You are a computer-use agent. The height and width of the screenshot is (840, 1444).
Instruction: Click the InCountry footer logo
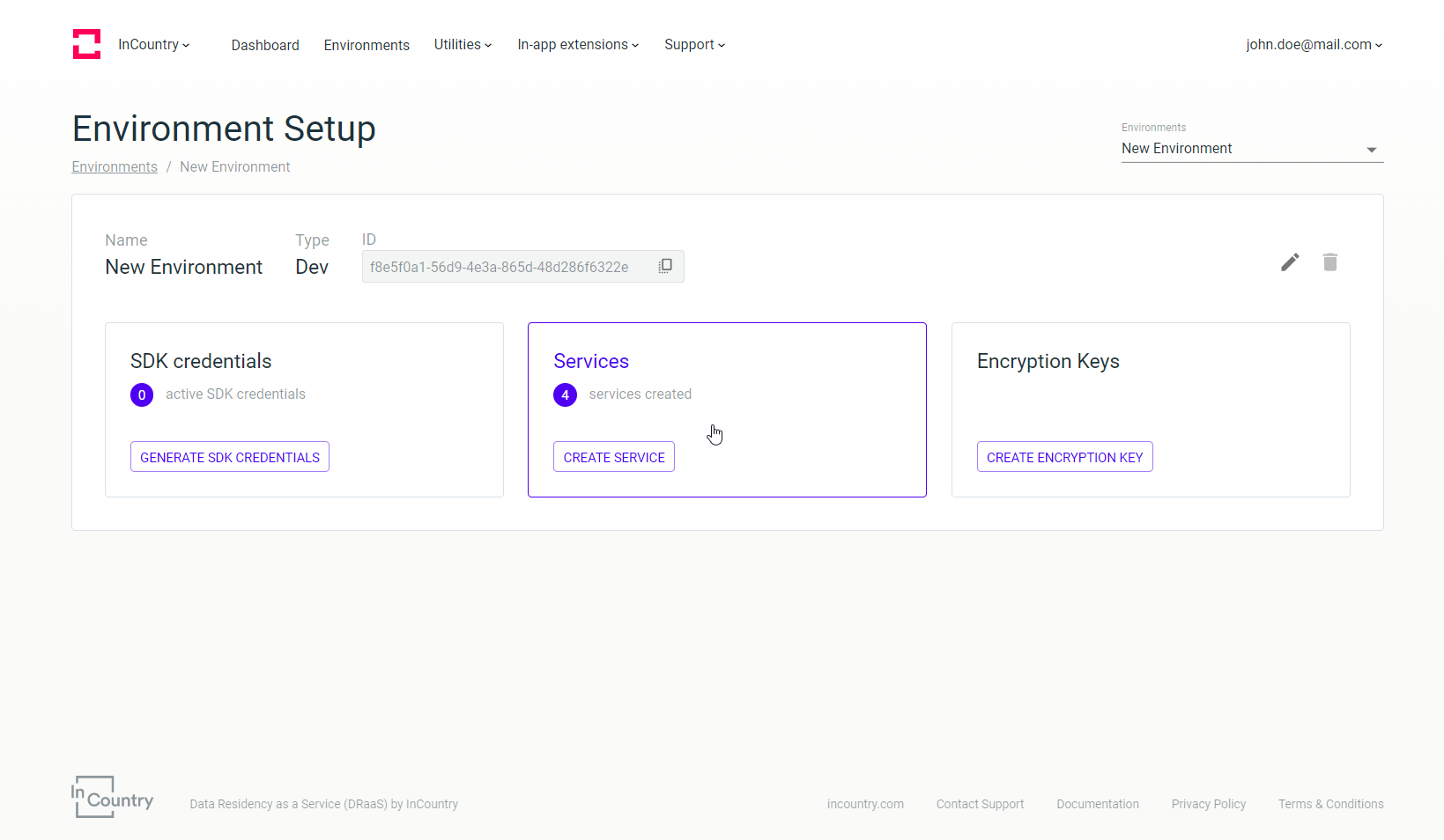click(112, 798)
